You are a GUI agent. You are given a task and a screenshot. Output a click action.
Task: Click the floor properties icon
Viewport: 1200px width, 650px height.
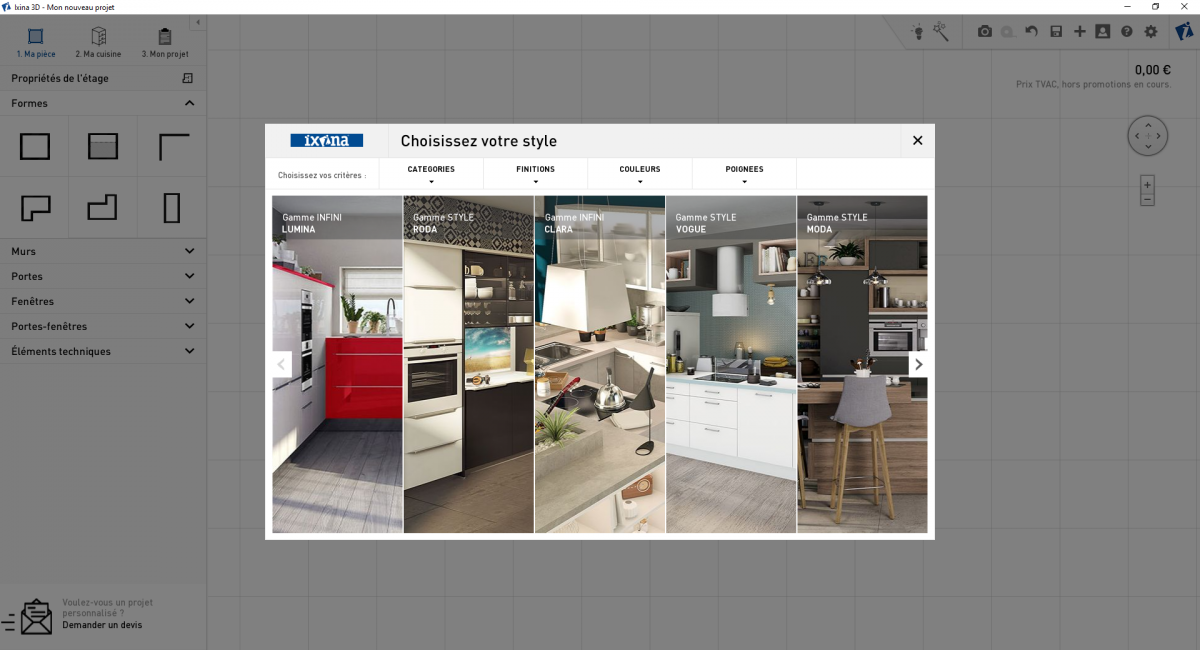click(187, 78)
